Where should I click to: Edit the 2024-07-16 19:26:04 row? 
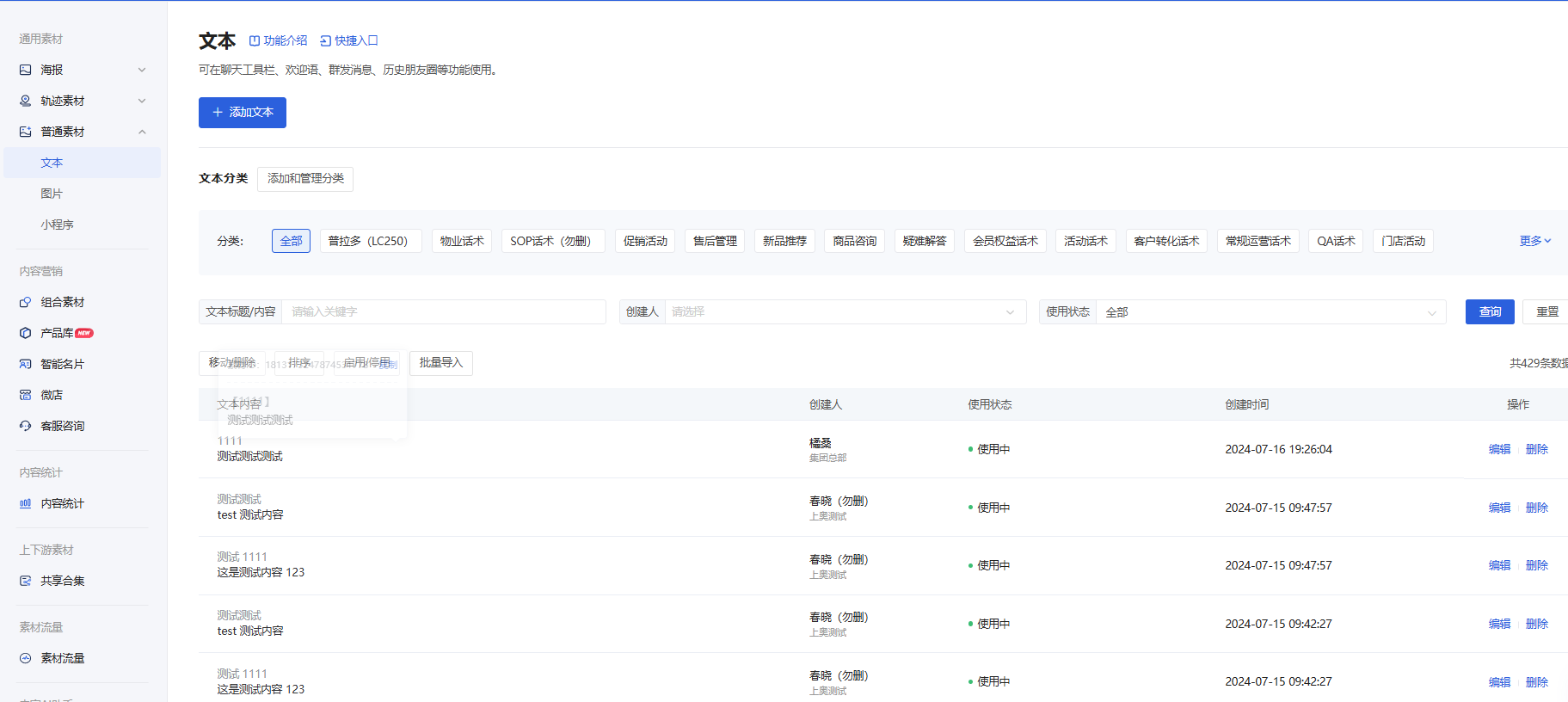(1499, 449)
